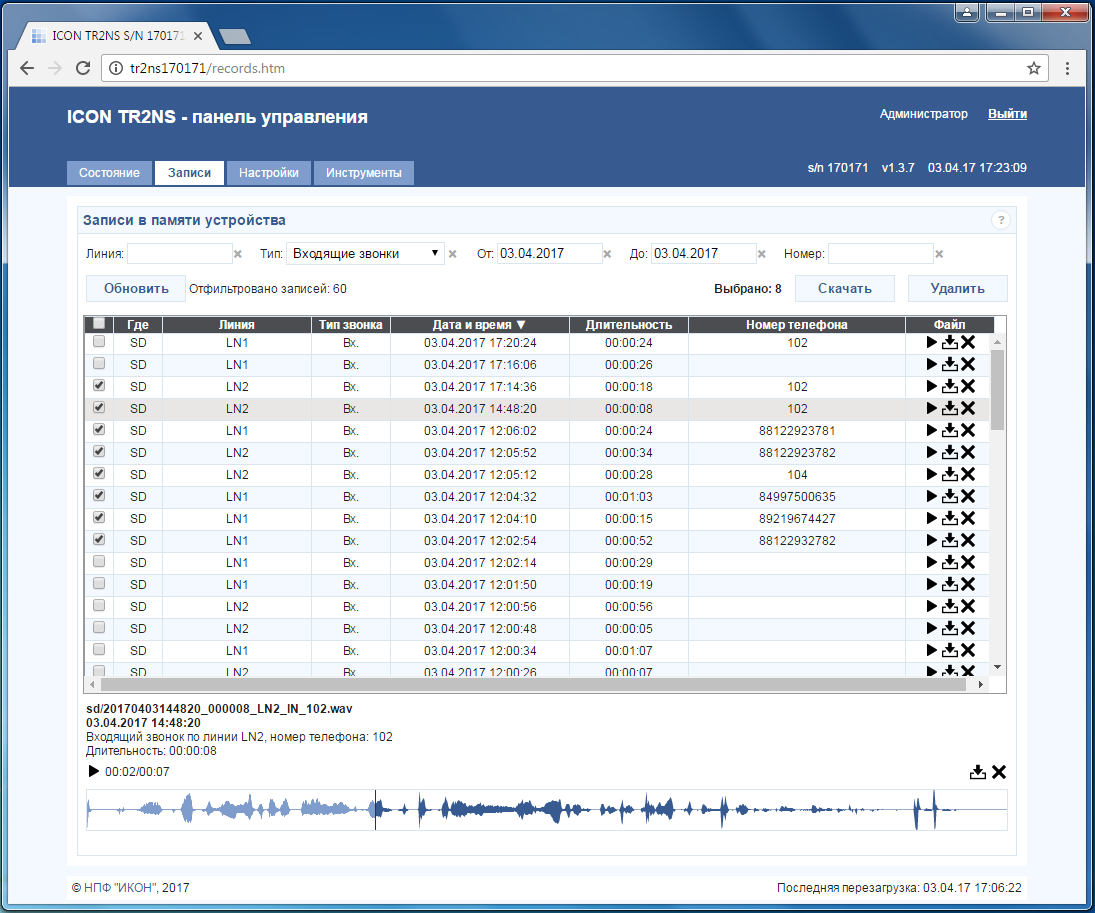Open the Тип call type dropdown
1095x913 pixels.
365,254
